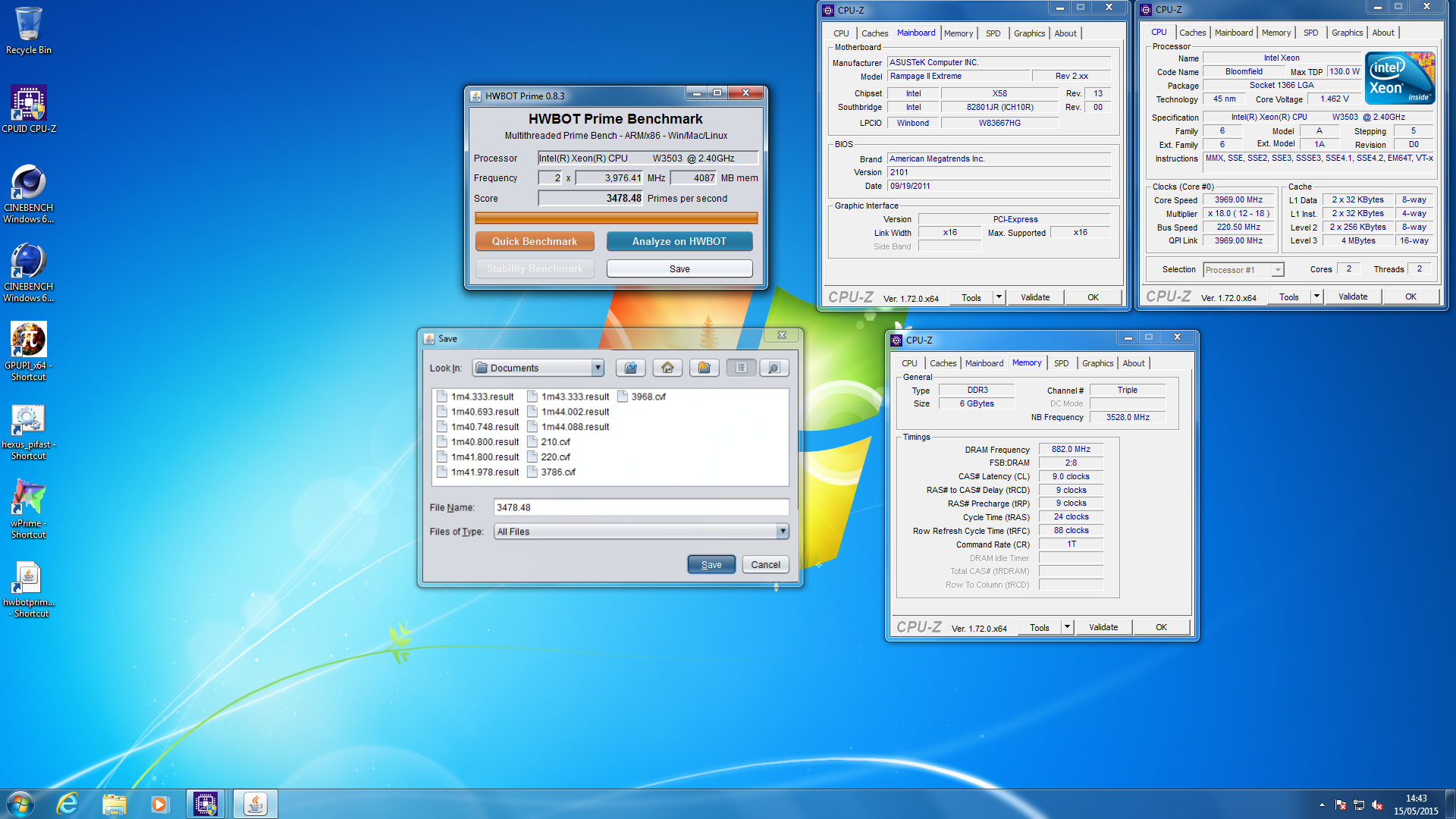Click the Create New Folder icon in Save dialog
The image size is (1456, 819).
coord(704,368)
